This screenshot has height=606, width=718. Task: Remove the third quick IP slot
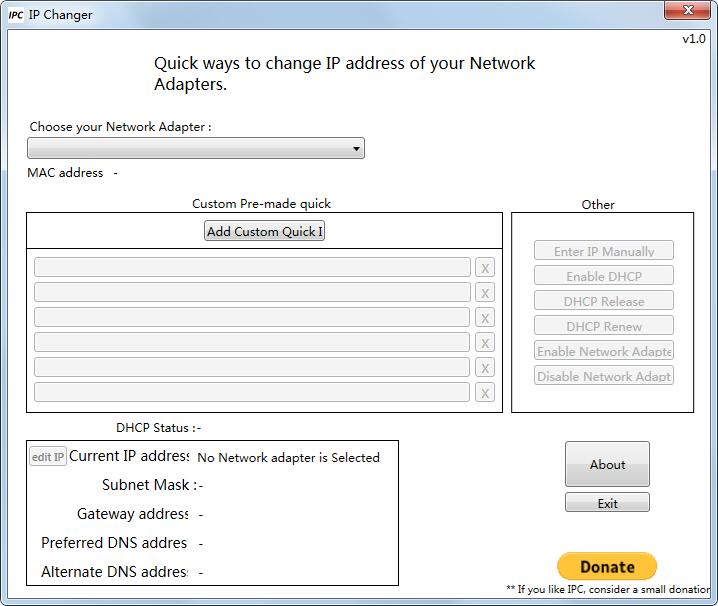[485, 318]
